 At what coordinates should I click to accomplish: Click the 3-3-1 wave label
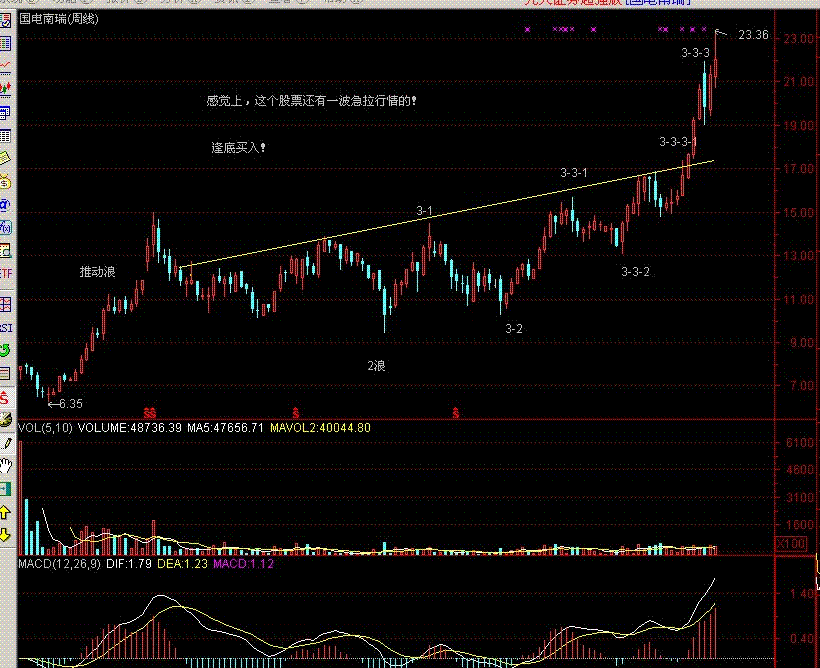(x=574, y=173)
